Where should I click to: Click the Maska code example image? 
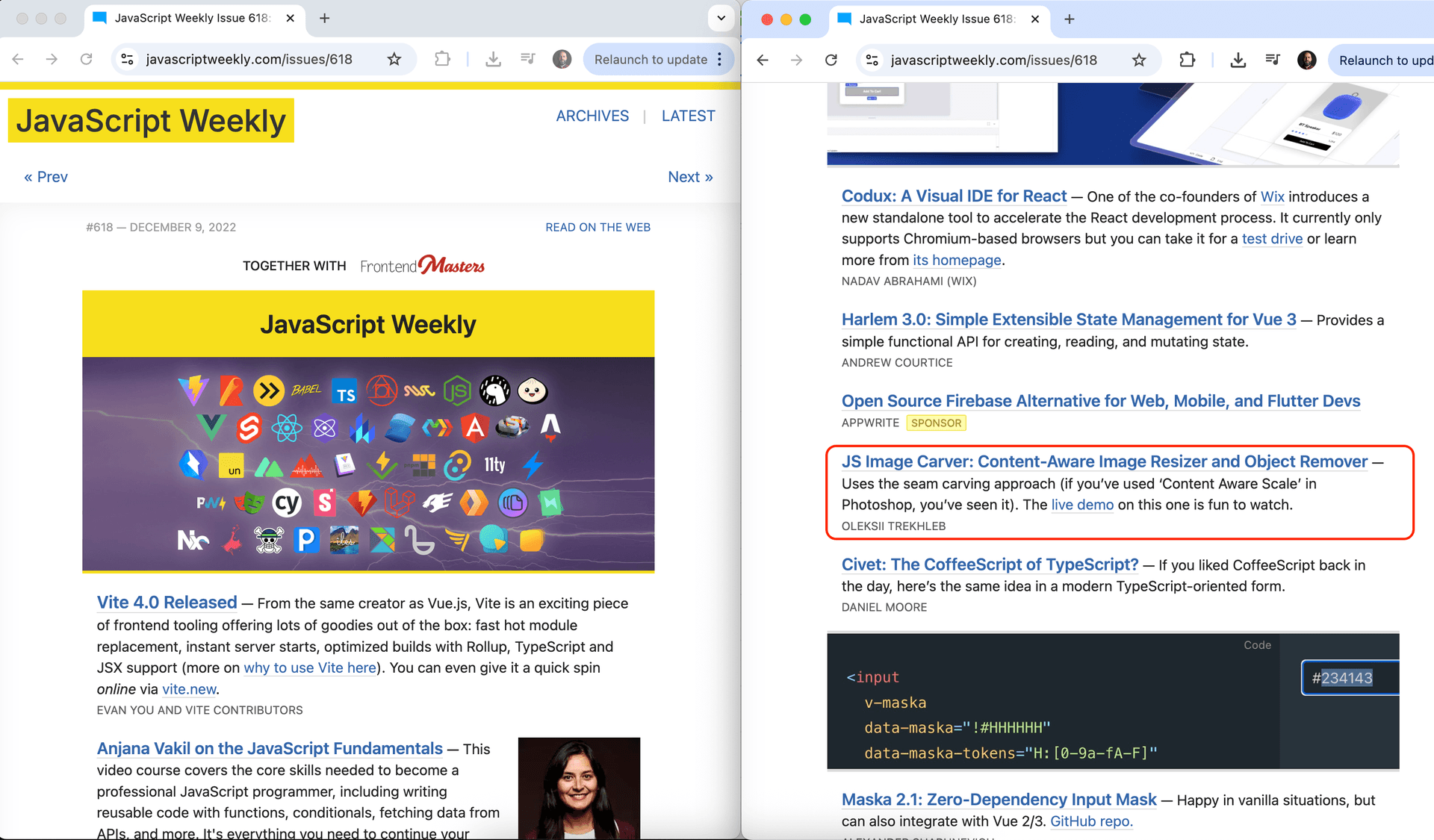tap(1113, 701)
